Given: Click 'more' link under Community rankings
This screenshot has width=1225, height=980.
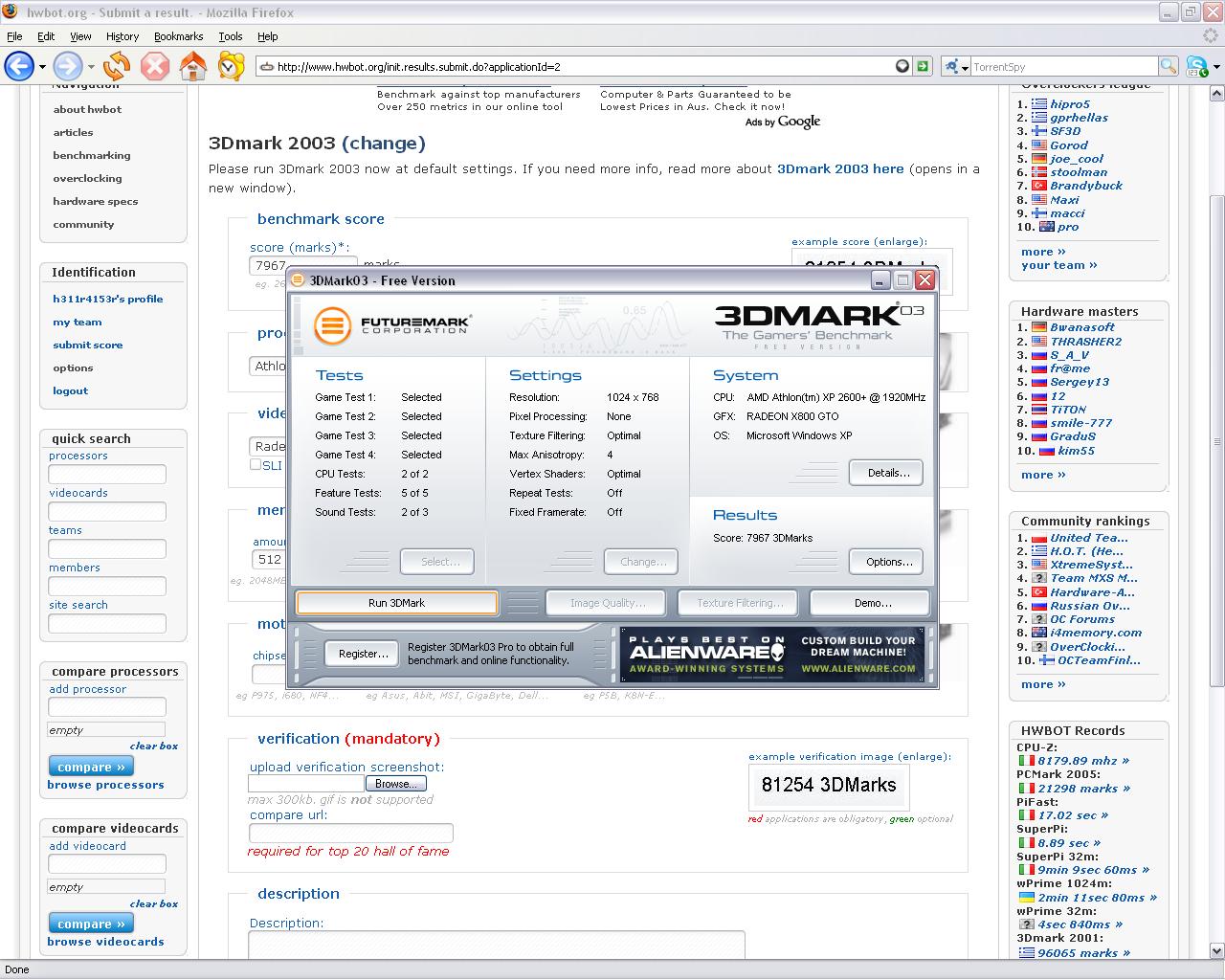Looking at the screenshot, I should point(1043,684).
